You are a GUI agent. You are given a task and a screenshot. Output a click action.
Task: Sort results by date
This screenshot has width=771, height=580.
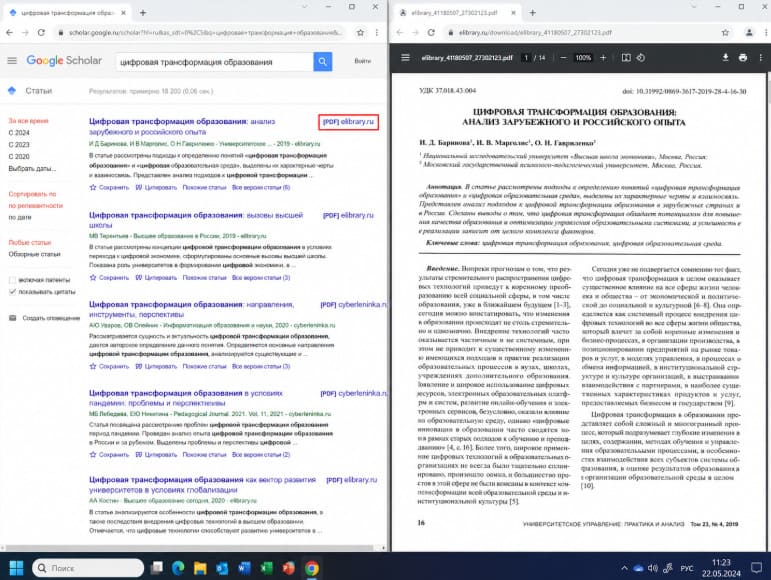[x=20, y=217]
